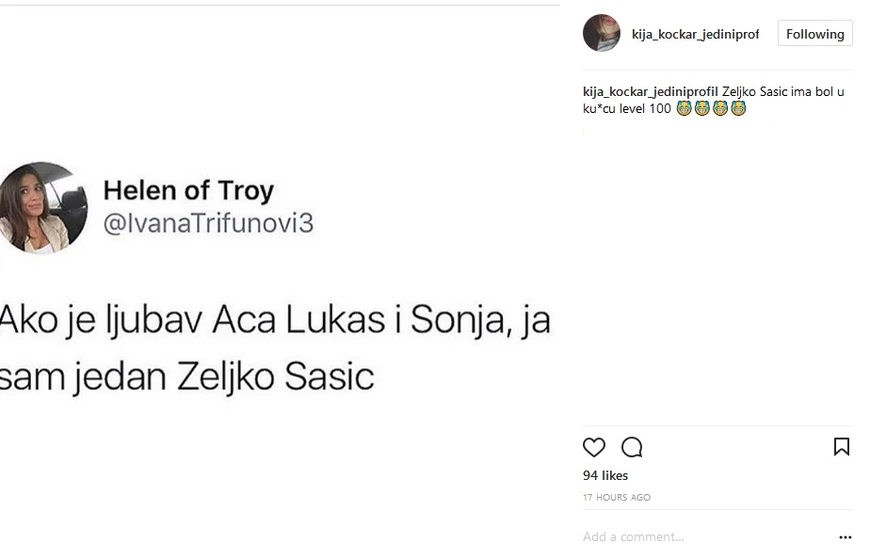Screen dimensions: 870x559
Task: Click Helen of Troy avatar in tweet
Action: click(41, 207)
